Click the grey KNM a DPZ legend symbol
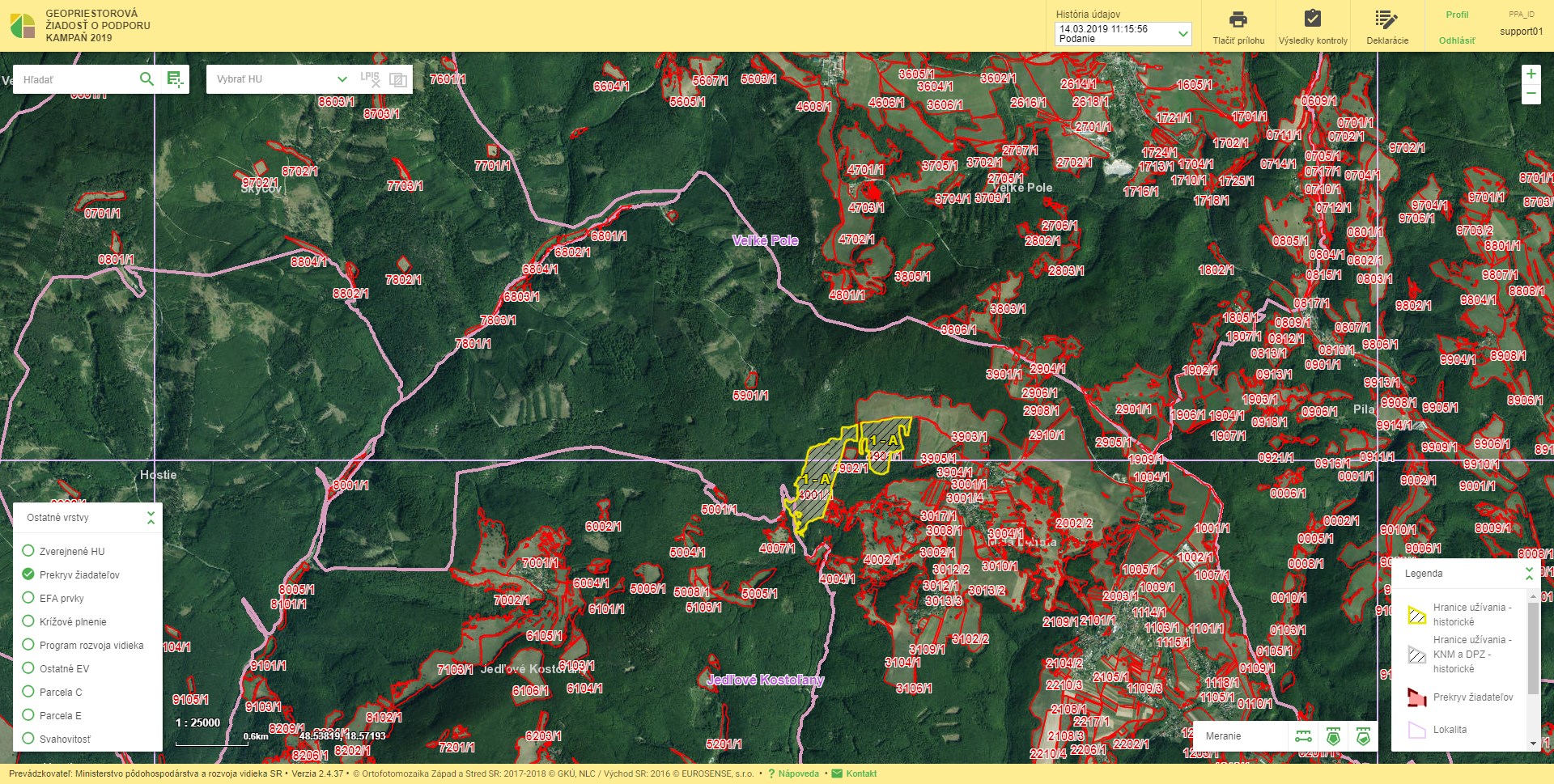This screenshot has height=784, width=1554. [x=1417, y=655]
